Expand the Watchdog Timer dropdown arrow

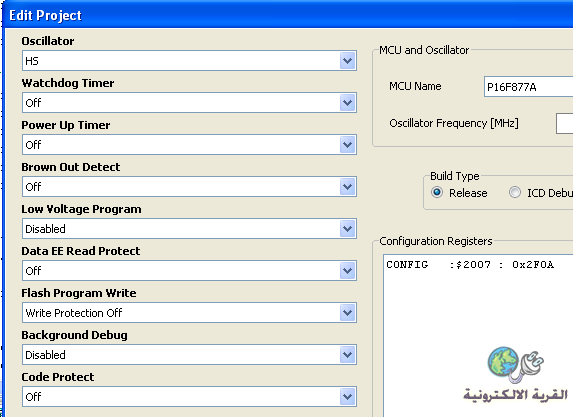coord(348,103)
